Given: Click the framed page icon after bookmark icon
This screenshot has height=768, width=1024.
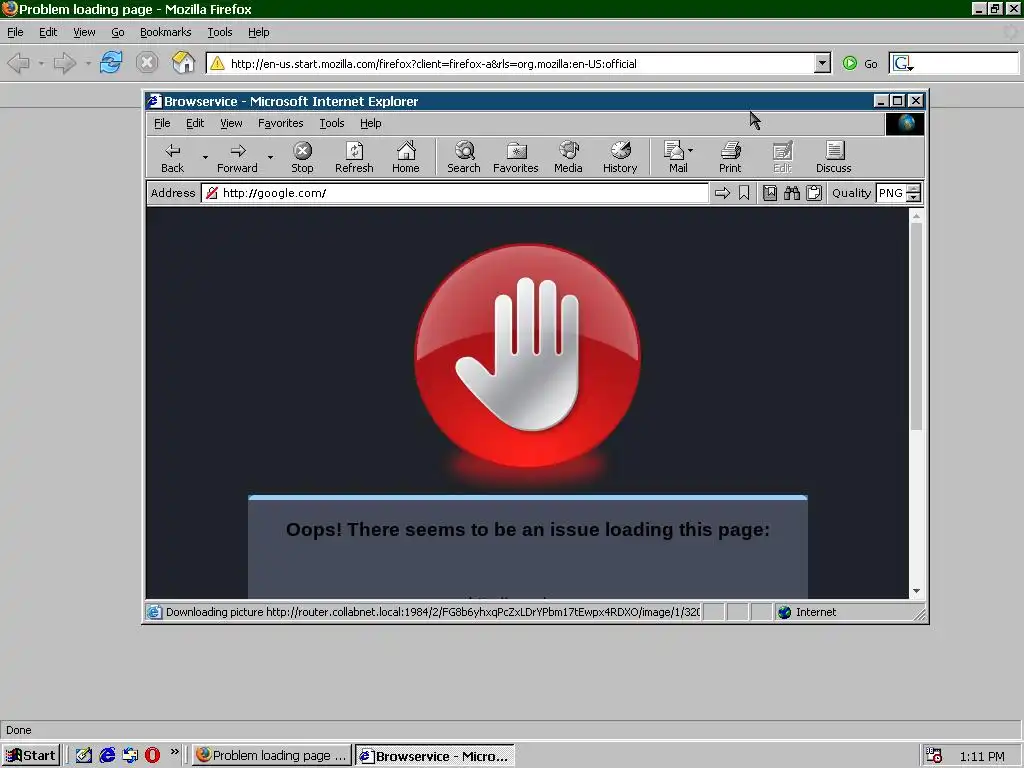Looking at the screenshot, I should tap(770, 193).
